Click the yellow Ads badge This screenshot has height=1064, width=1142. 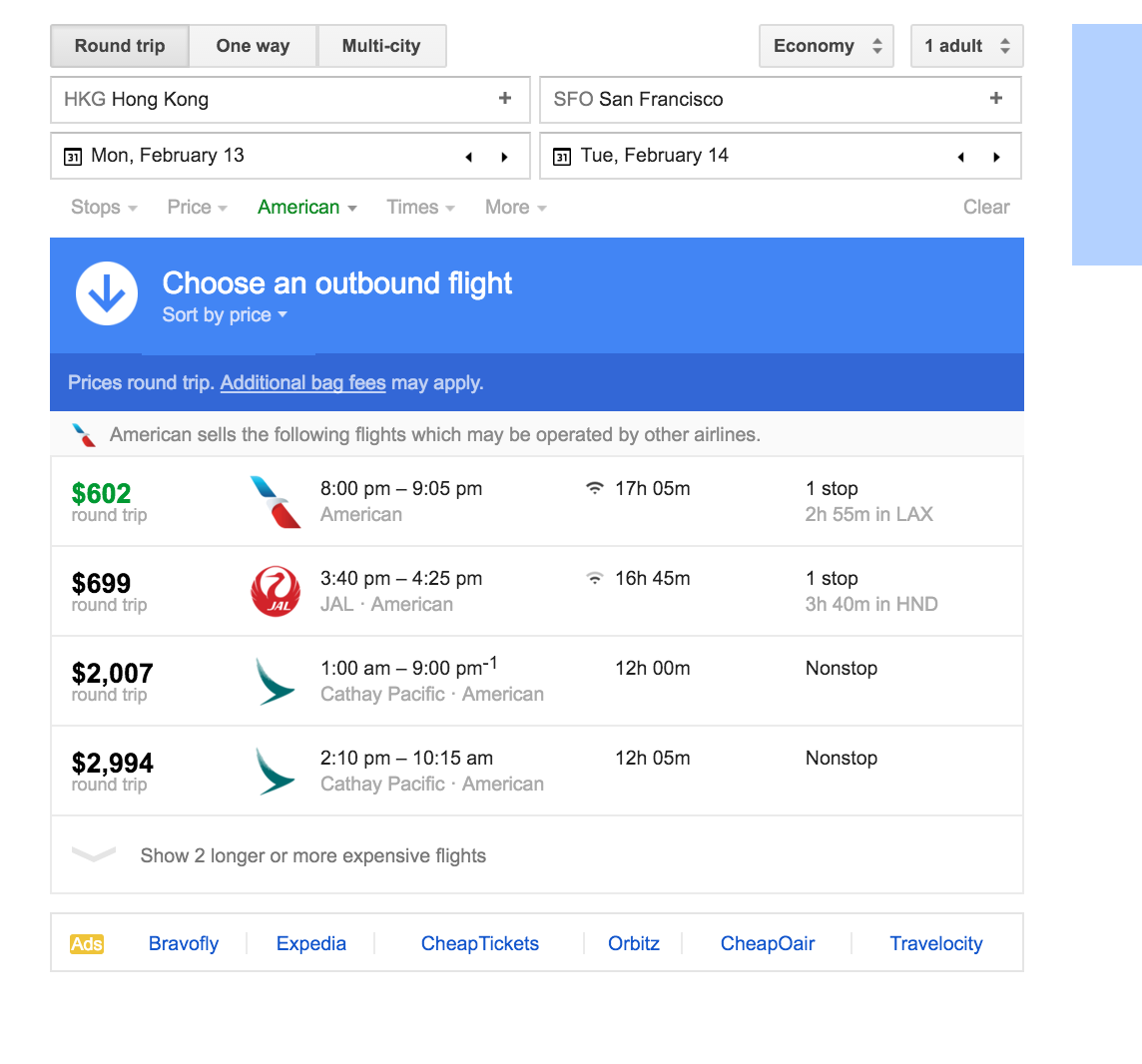(87, 944)
